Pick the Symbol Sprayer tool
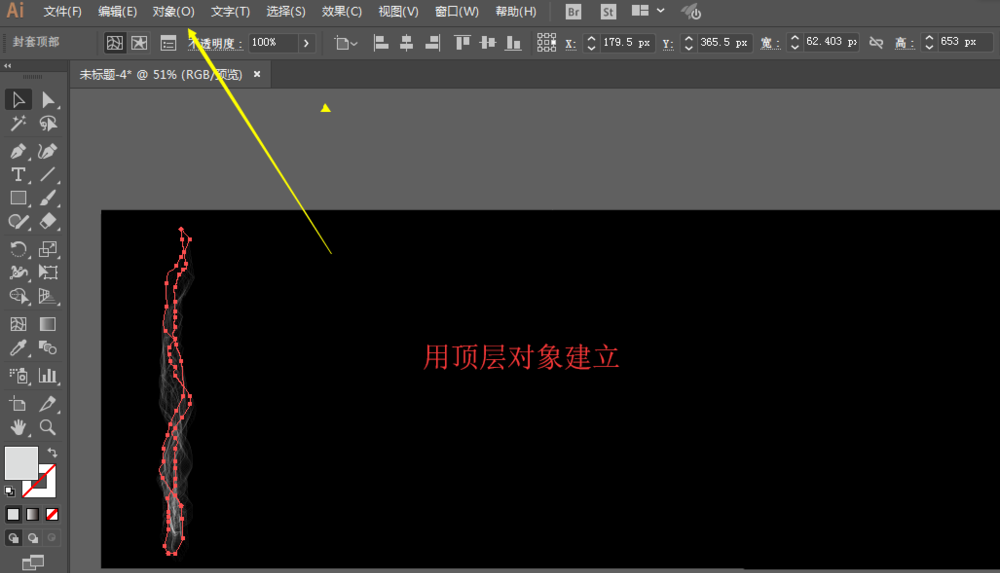The height and width of the screenshot is (573, 1000). coord(18,376)
